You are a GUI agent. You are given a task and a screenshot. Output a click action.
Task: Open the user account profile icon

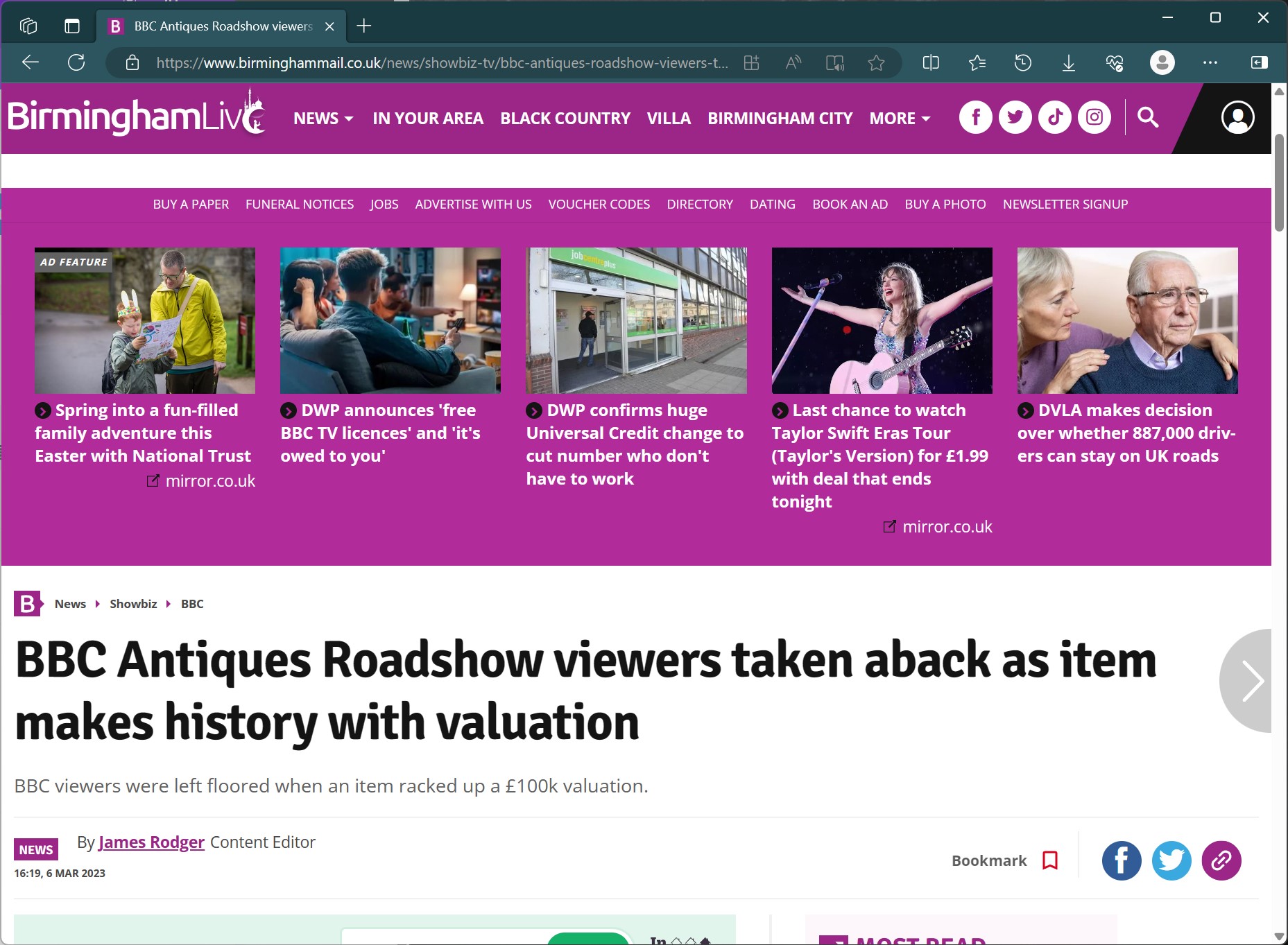pyautogui.click(x=1237, y=117)
